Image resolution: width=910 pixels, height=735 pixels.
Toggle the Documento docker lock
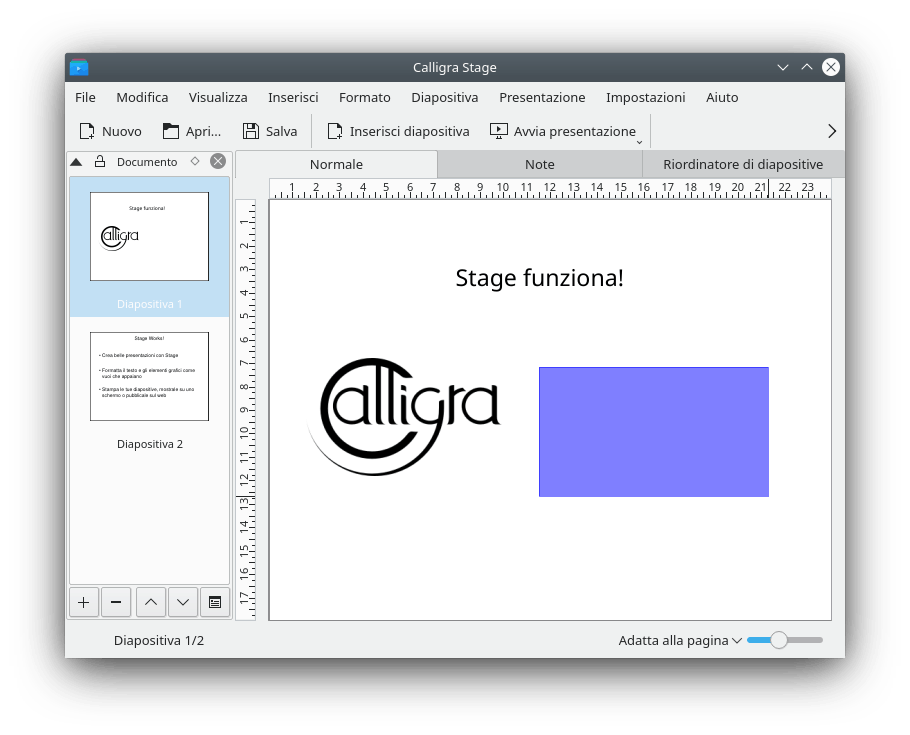(100, 161)
